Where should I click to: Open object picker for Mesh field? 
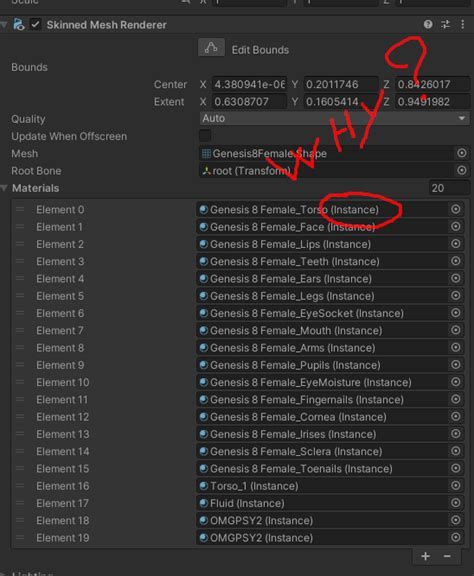click(462, 153)
